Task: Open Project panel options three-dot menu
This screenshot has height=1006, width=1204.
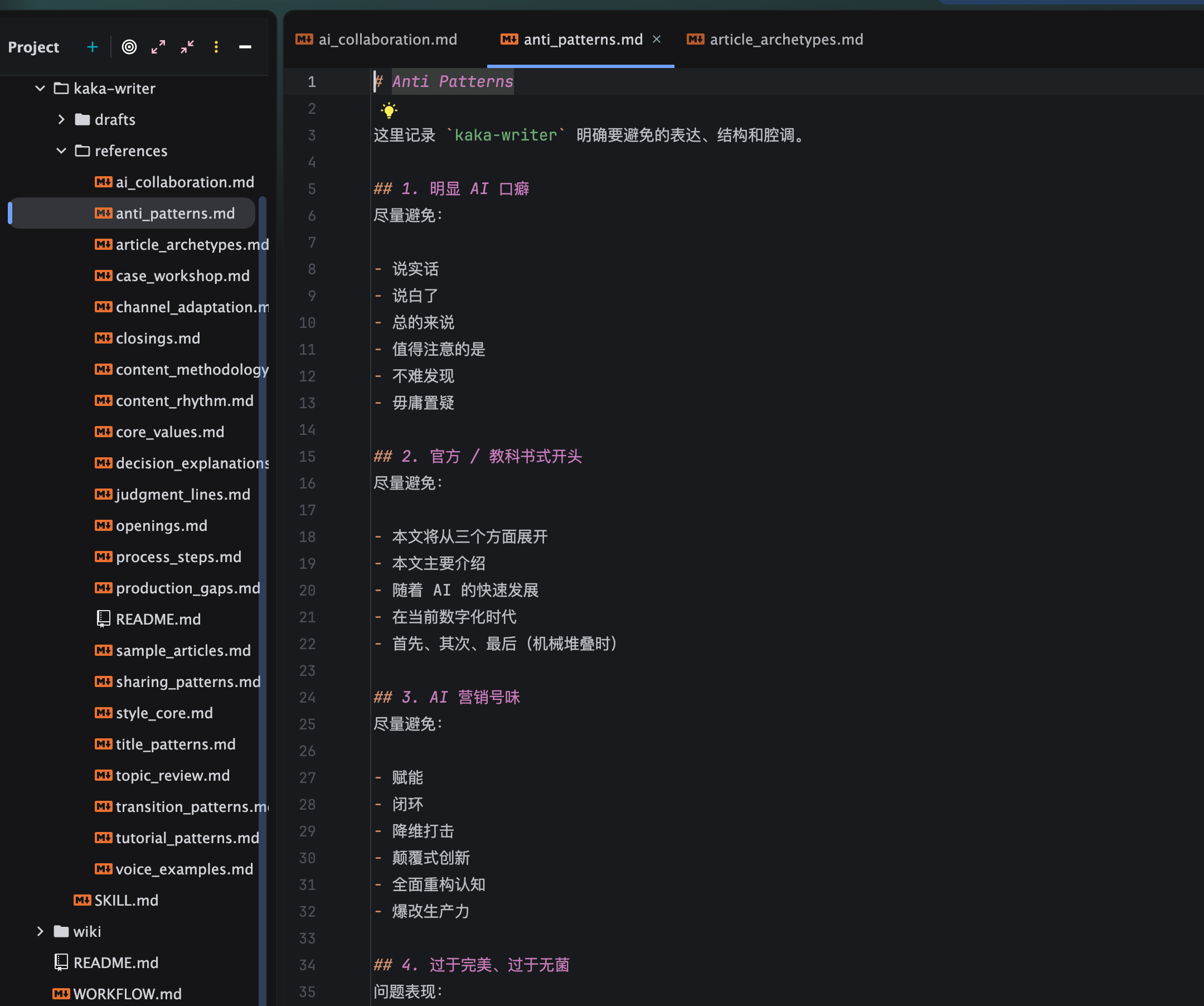Action: [216, 47]
